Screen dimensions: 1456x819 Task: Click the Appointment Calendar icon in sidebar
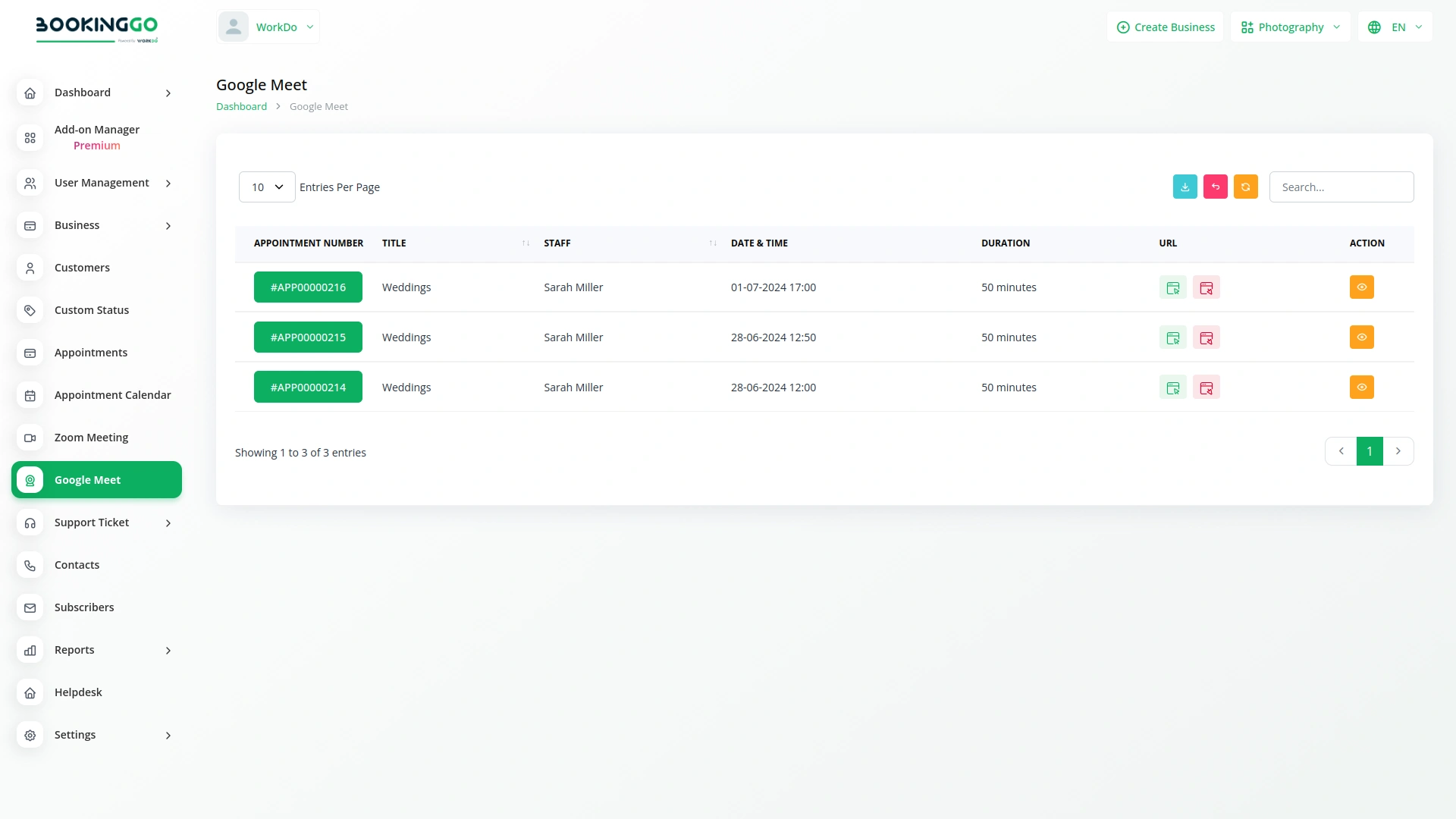[30, 395]
